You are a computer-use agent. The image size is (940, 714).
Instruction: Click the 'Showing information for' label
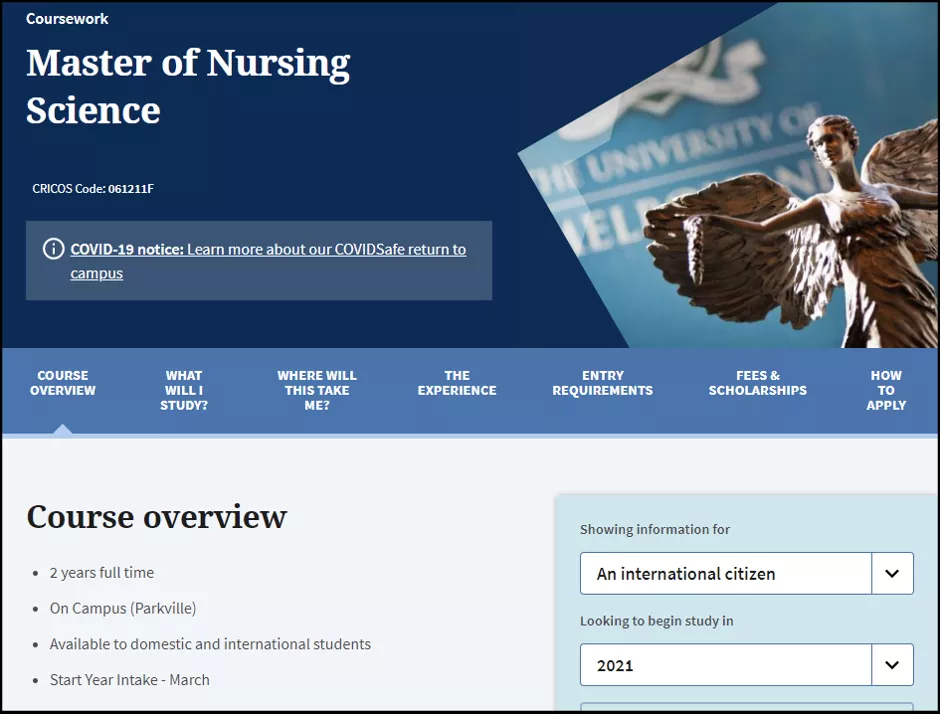pyautogui.click(x=655, y=529)
